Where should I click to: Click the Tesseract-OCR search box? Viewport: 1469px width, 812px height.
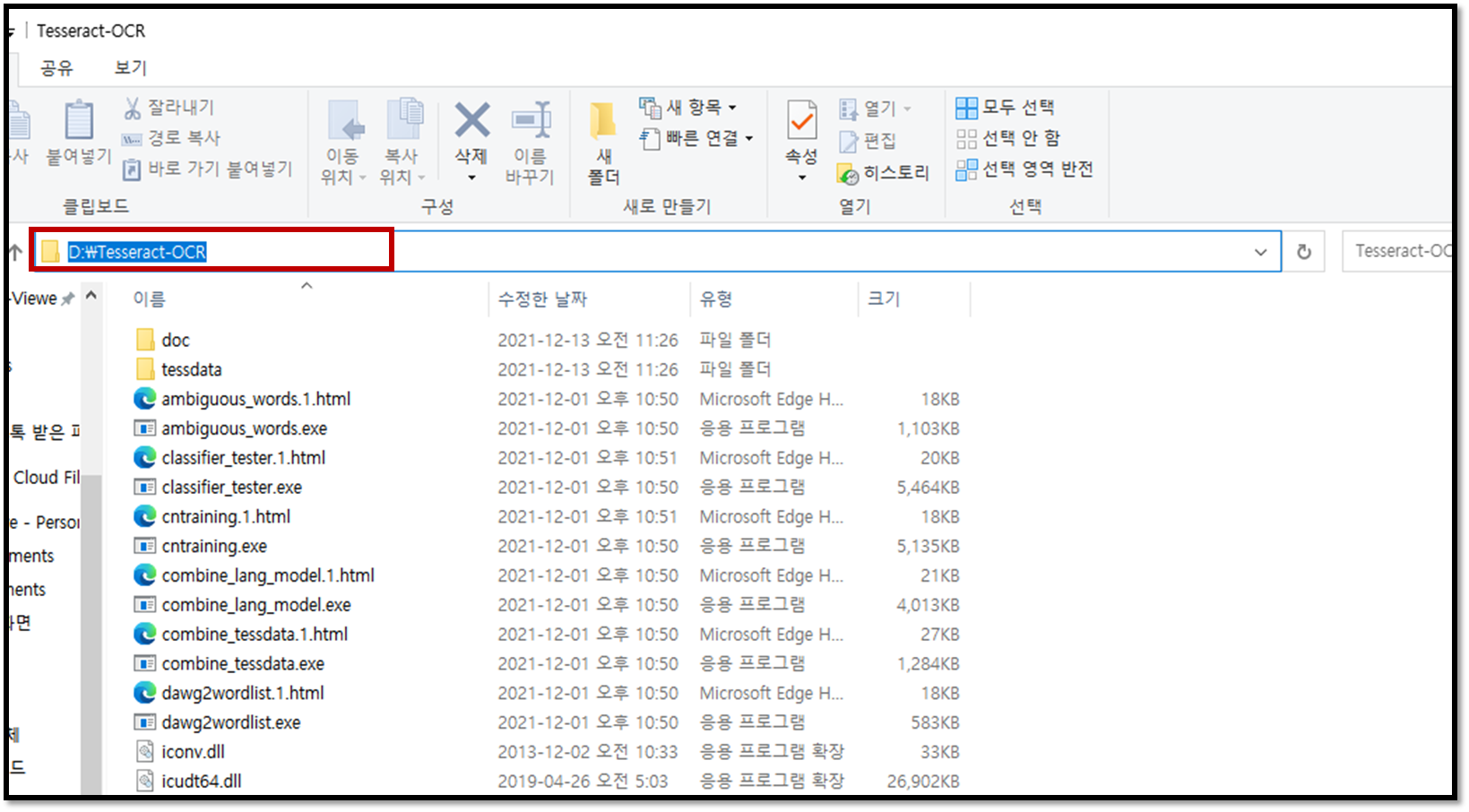[1396, 251]
